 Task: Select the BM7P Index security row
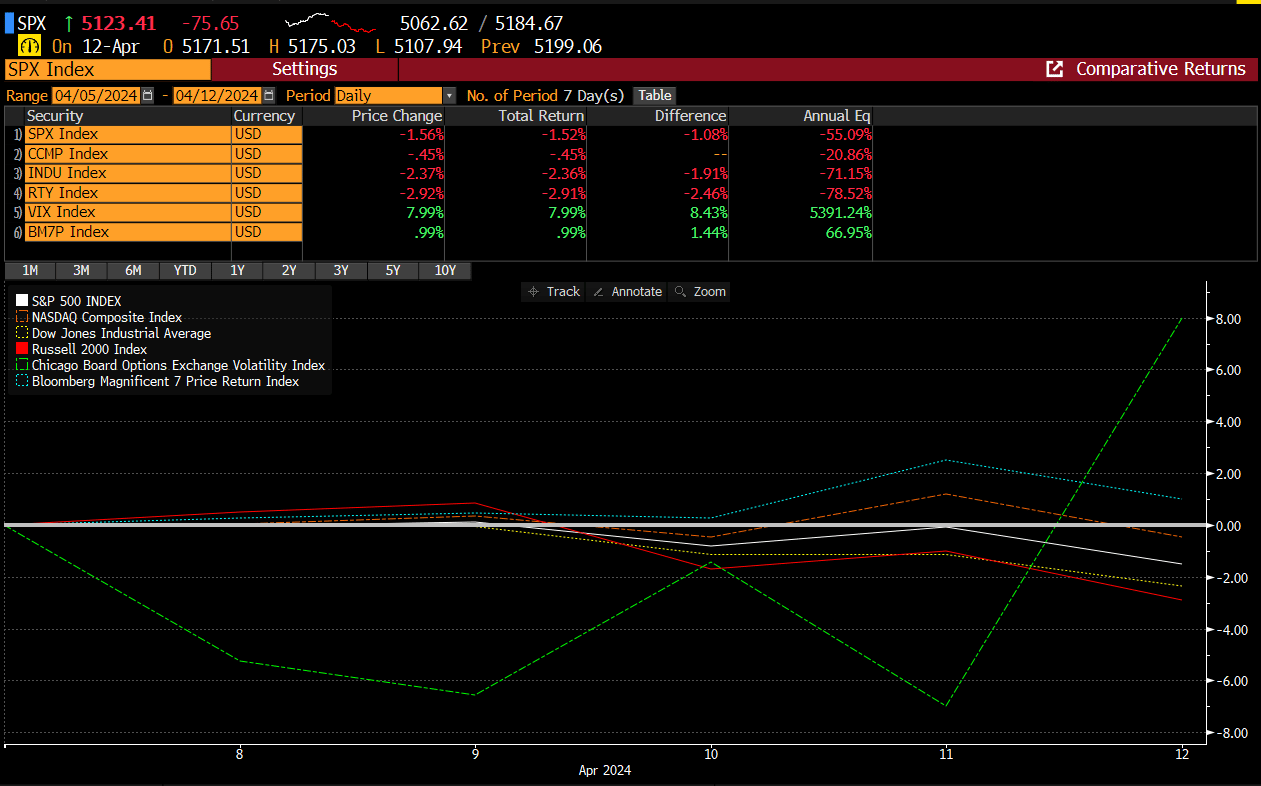point(127,232)
